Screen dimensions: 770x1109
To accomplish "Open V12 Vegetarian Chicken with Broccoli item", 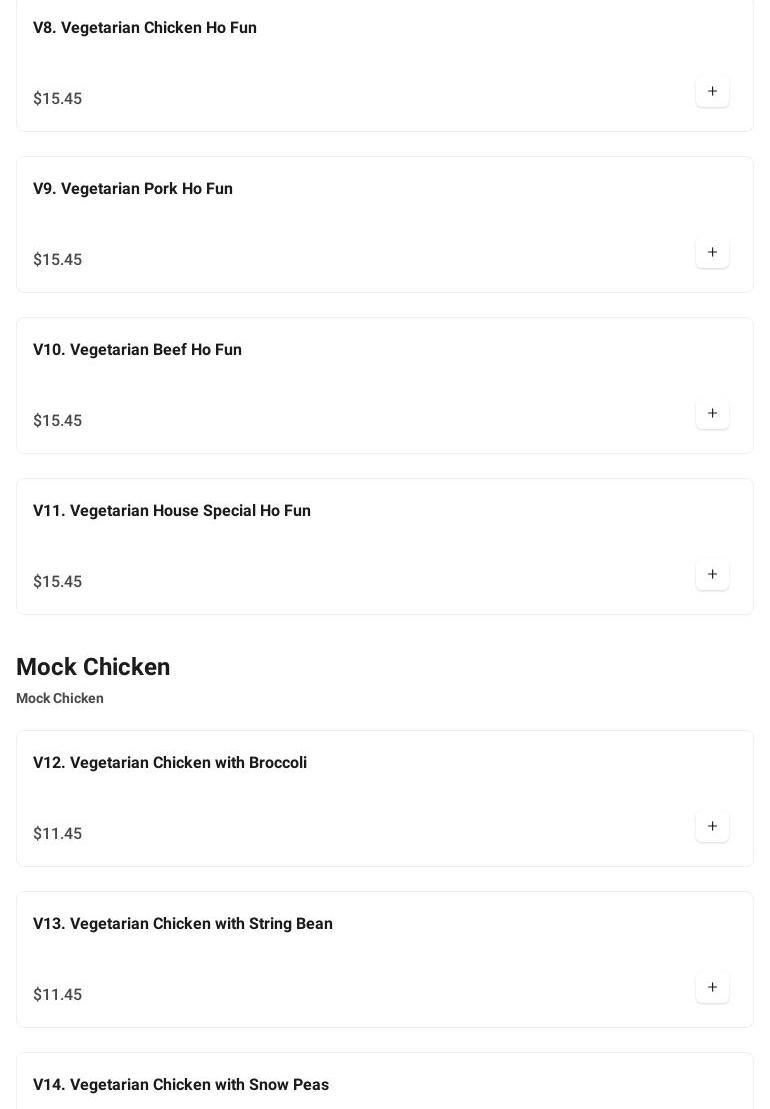I will 170,763.
